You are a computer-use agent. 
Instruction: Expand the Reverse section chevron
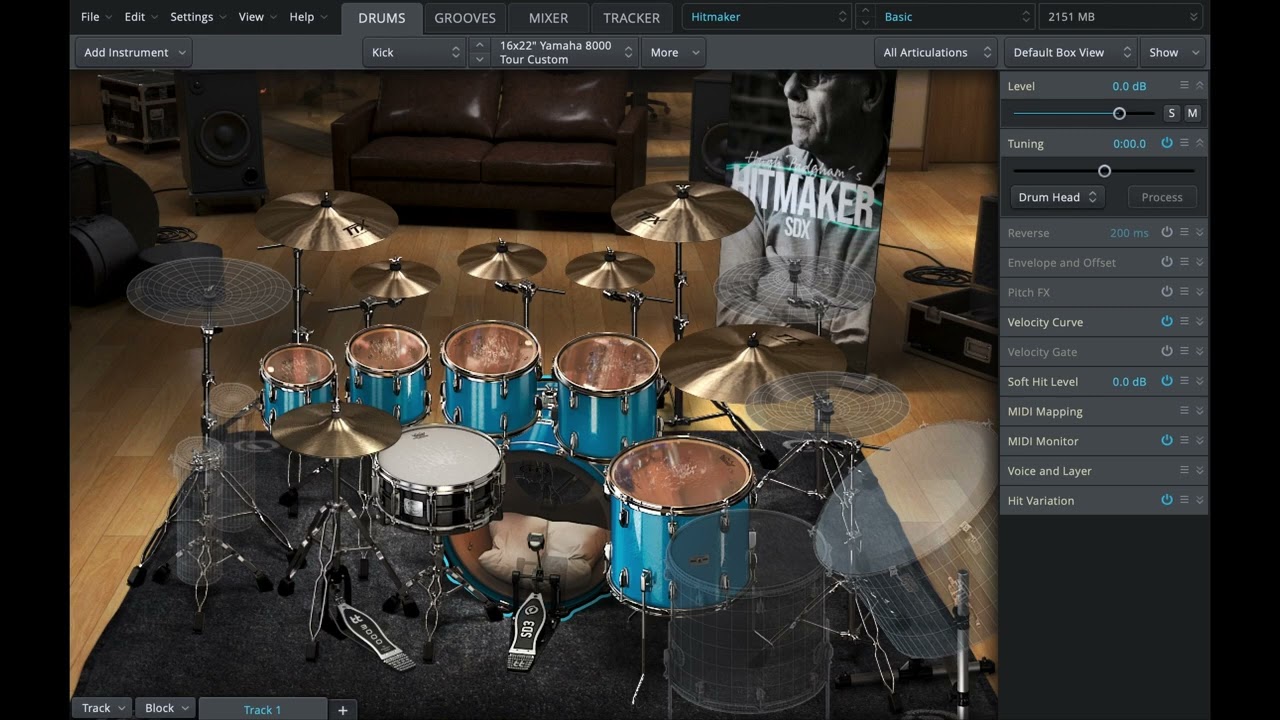[x=1200, y=232]
